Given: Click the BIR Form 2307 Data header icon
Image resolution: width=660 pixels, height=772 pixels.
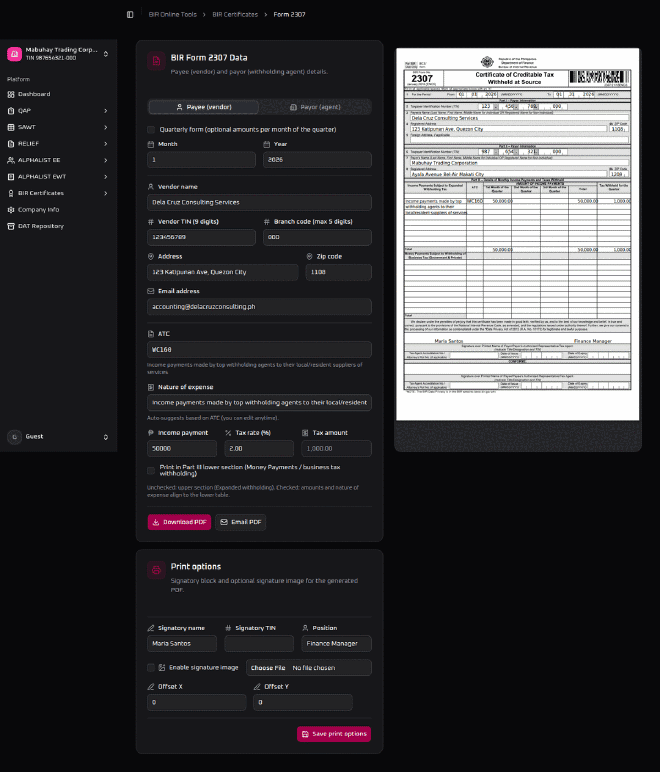Looking at the screenshot, I should click(x=157, y=61).
